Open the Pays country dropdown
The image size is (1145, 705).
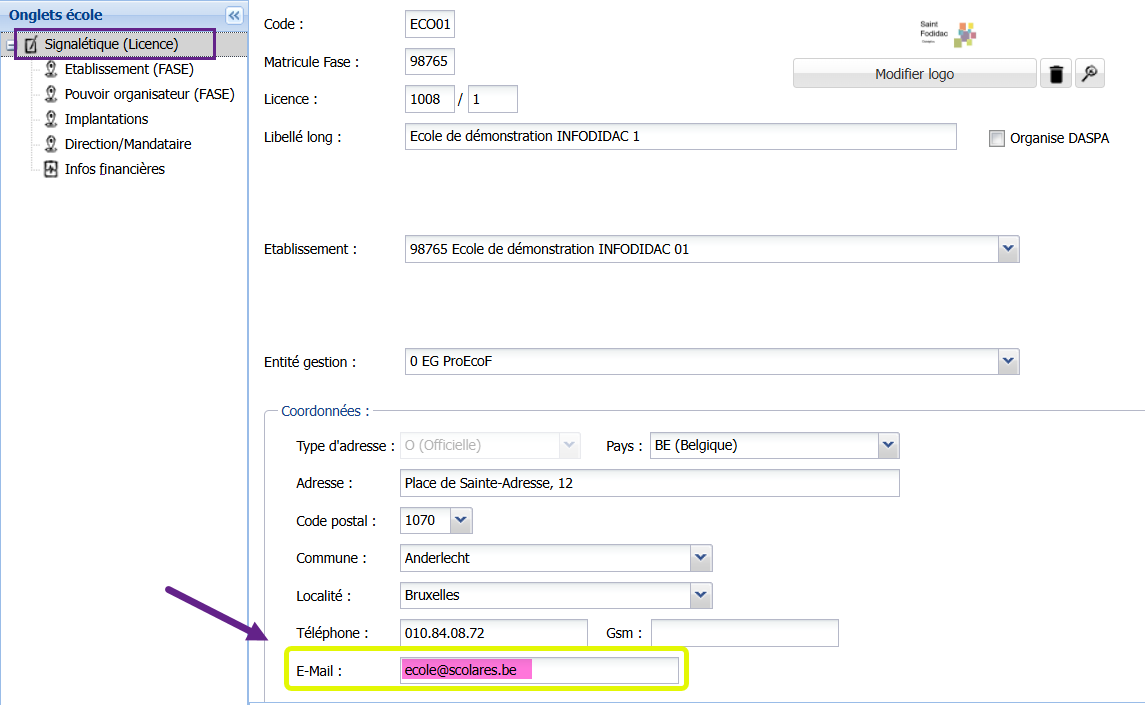tap(888, 445)
